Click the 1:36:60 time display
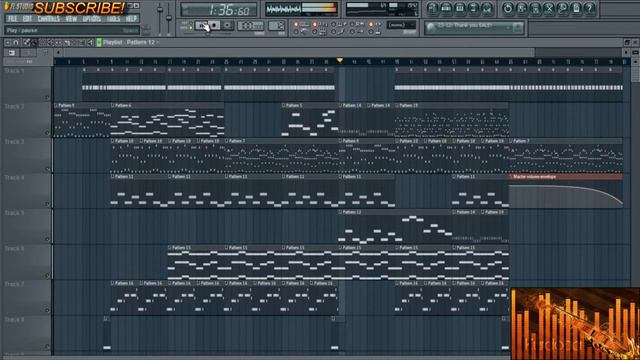This screenshot has height=360, width=640. point(219,9)
